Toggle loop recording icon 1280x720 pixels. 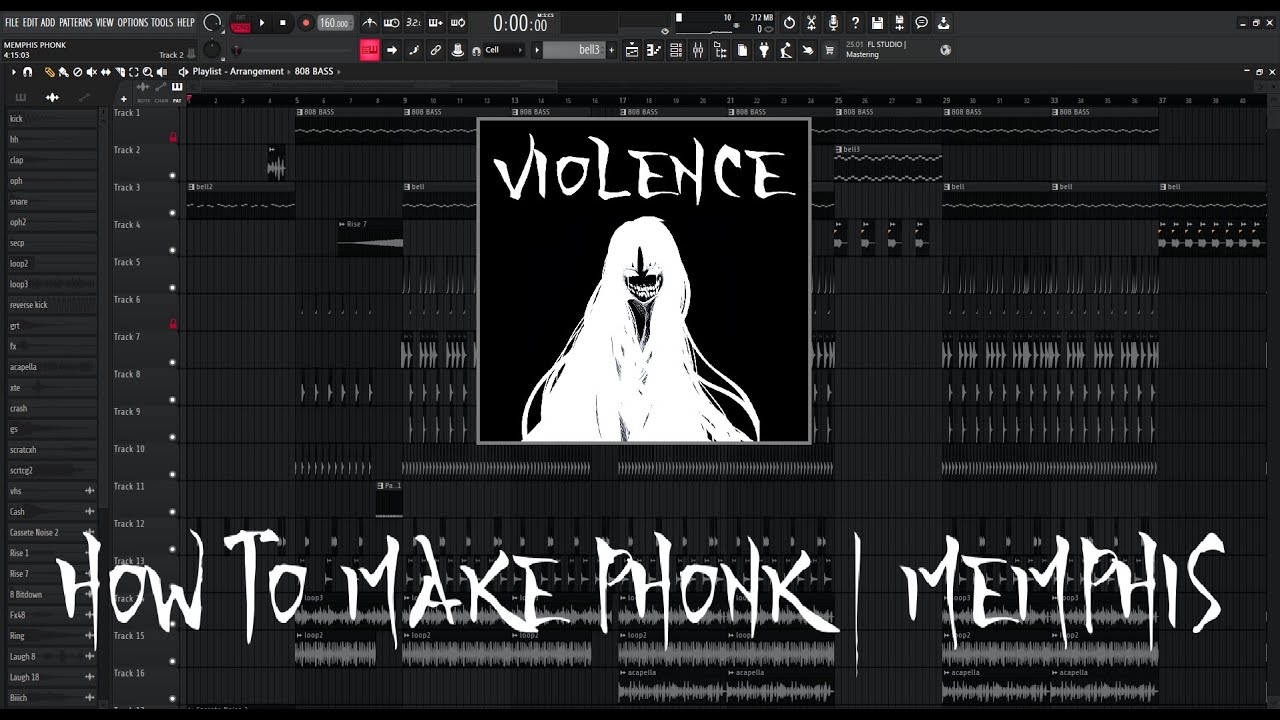(458, 23)
